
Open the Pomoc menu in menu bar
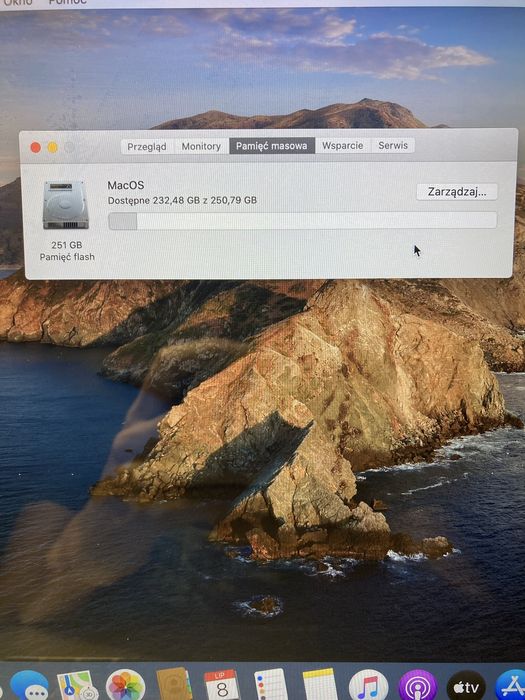tap(68, 2)
